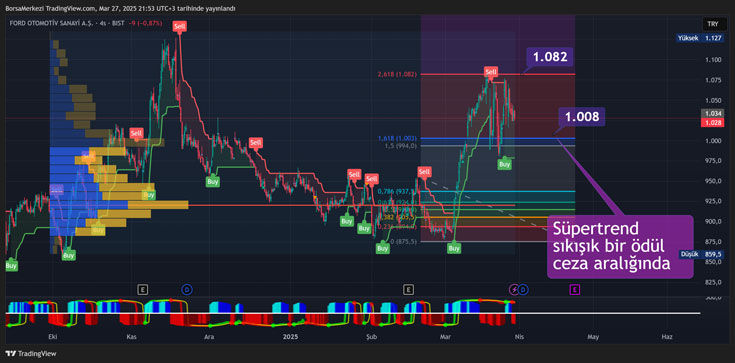Open the blue dividend D marker near Ara
735x363 pixels.
(x=187, y=290)
